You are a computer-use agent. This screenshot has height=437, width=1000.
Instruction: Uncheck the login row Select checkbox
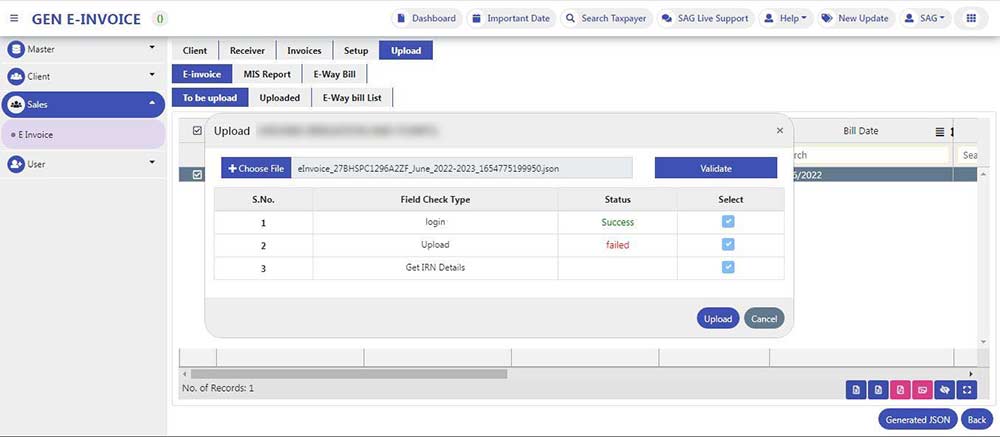pyautogui.click(x=728, y=222)
